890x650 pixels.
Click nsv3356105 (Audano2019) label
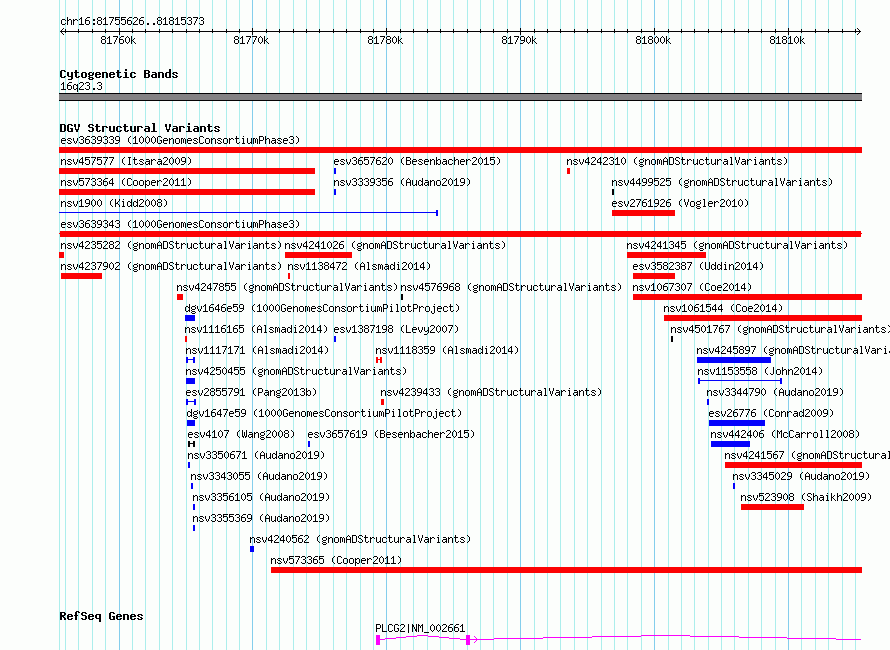tap(261, 497)
